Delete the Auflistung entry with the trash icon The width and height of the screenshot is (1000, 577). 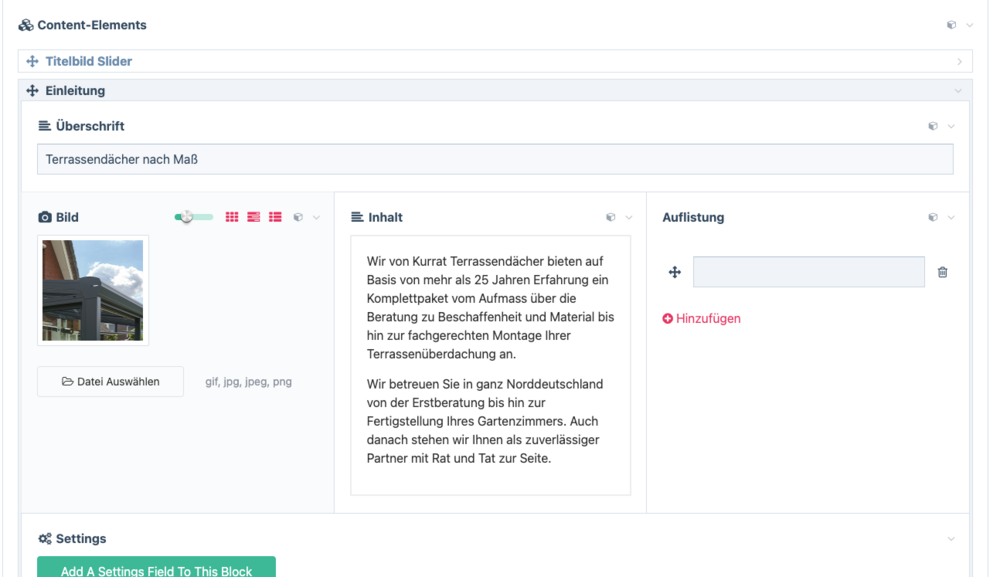tap(942, 272)
